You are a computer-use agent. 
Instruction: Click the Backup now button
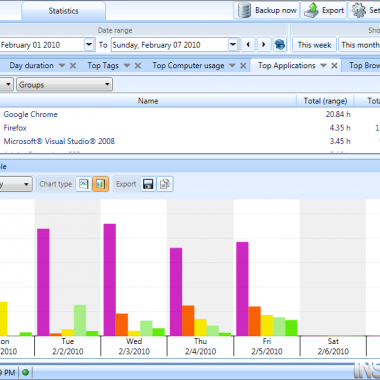267,11
